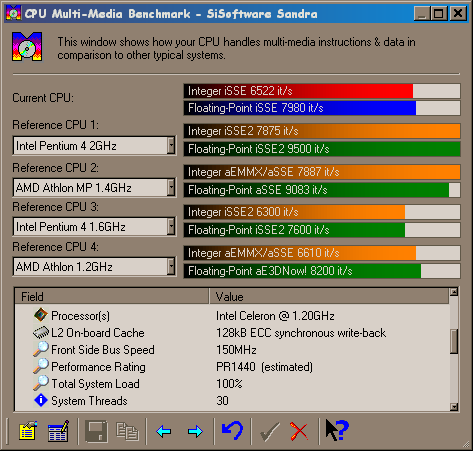Screen dimensions: 473x451
Task: Click the arrow-question mark help icon
Action: [337, 430]
